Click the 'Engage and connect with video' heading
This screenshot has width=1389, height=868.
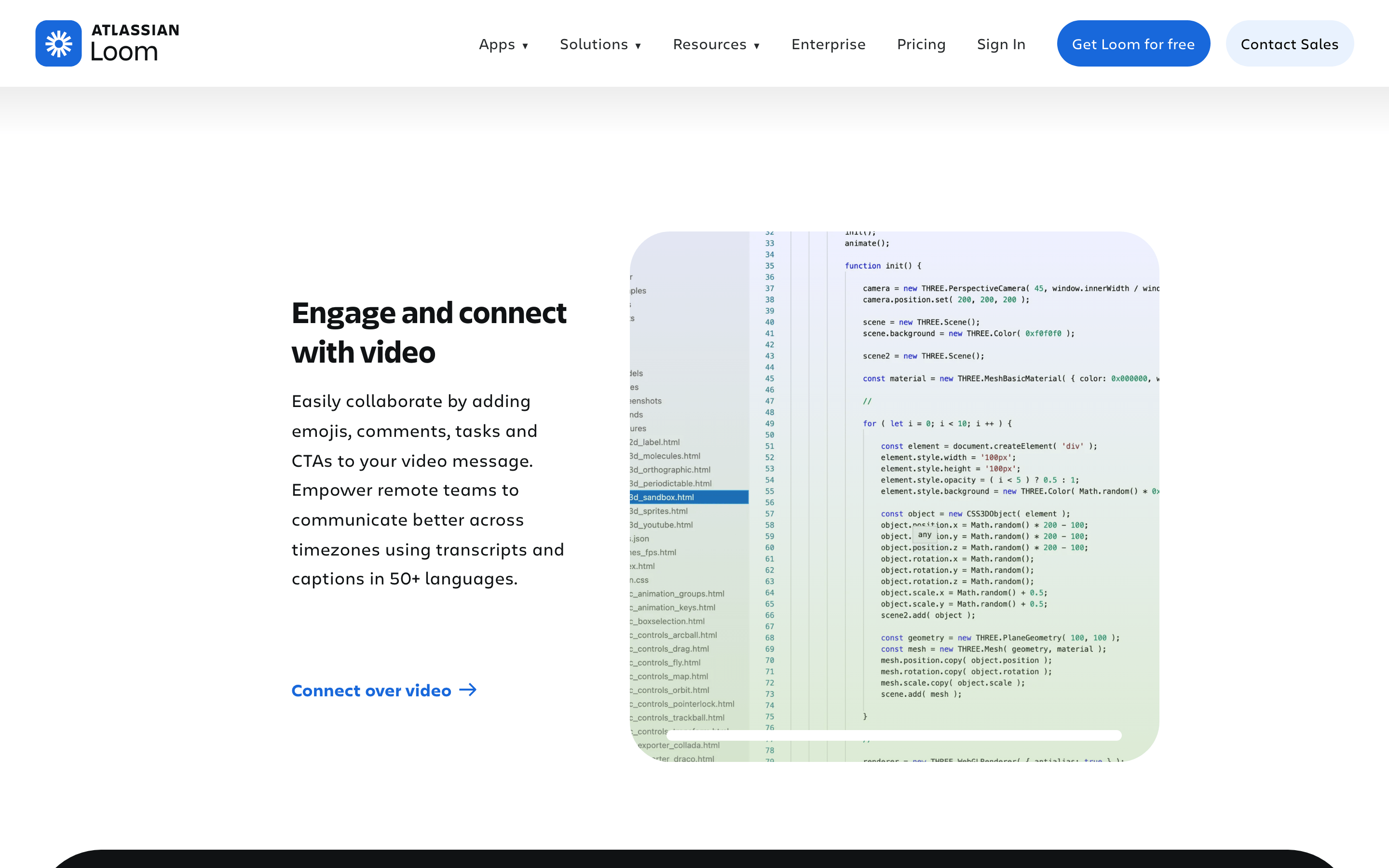point(429,332)
